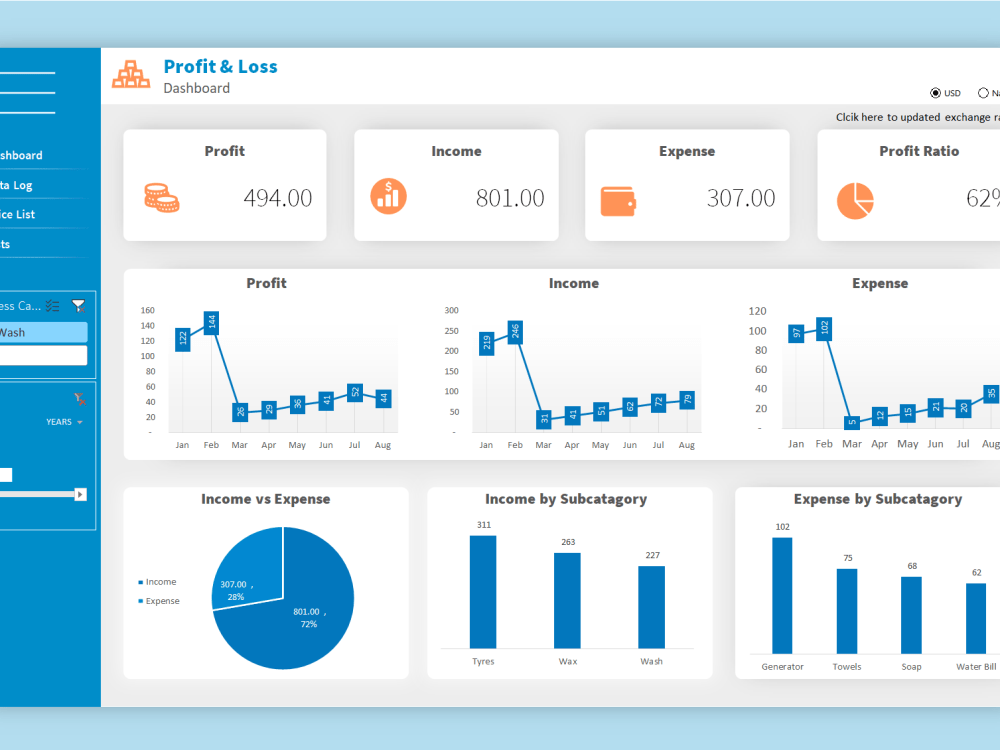Click the timeline scroll right arrow
1000x750 pixels.
[80, 494]
